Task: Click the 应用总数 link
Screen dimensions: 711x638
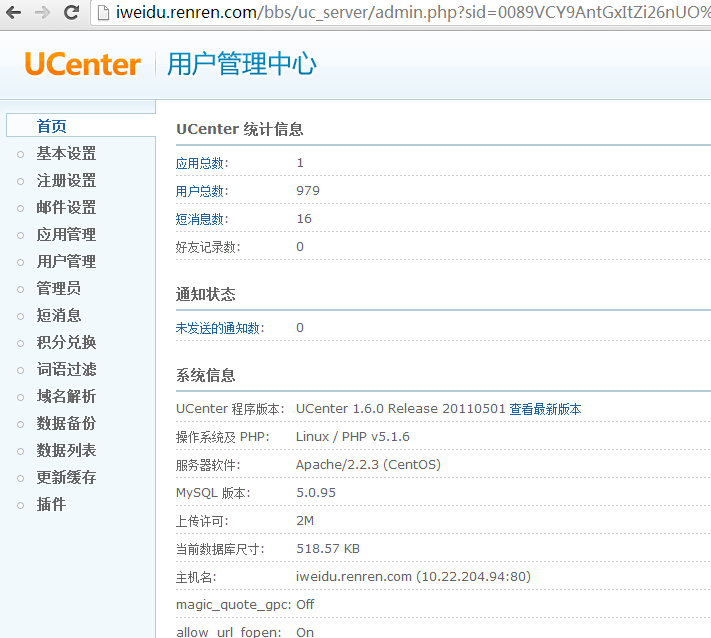Action: pos(200,163)
